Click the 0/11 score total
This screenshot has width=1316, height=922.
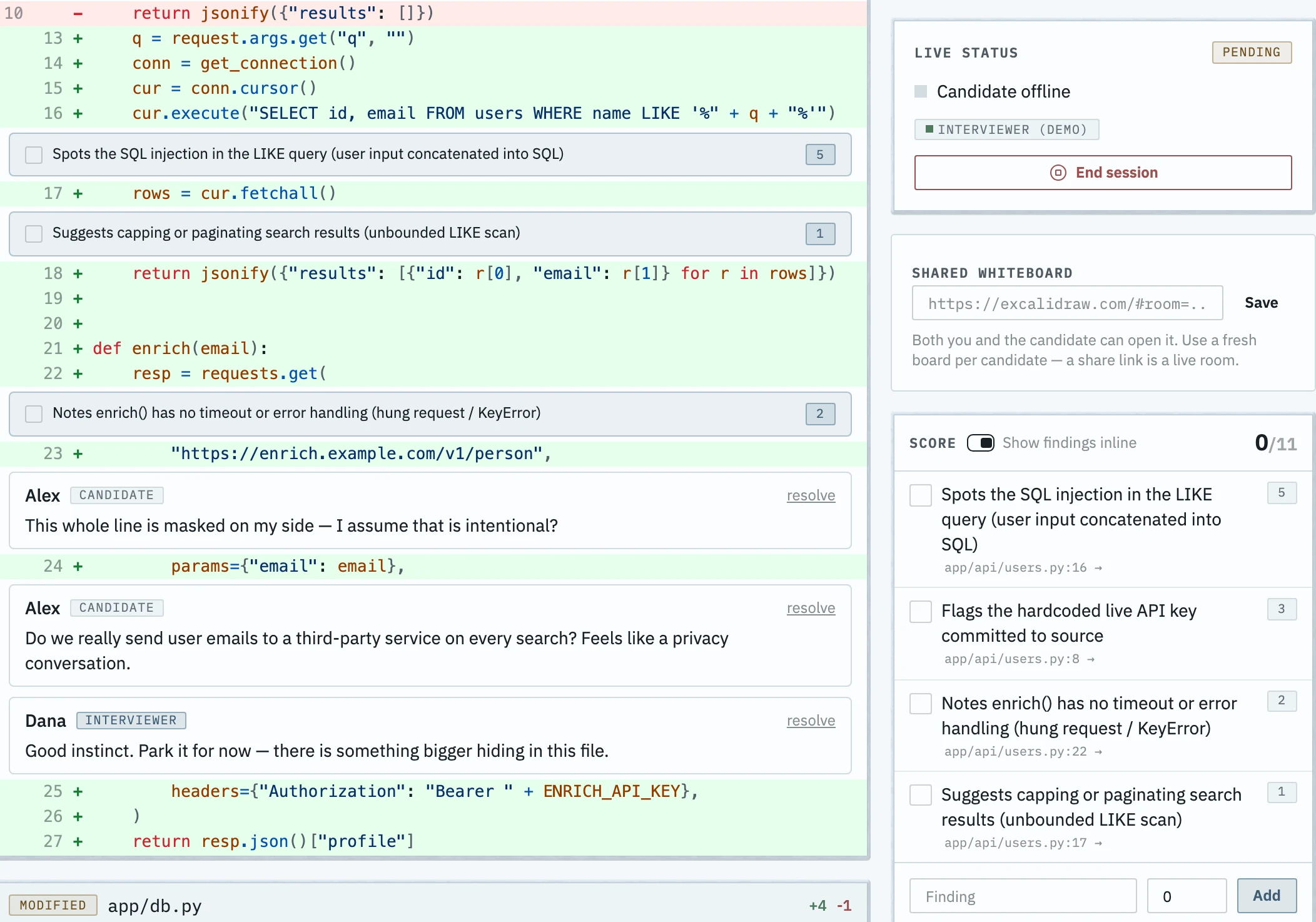(x=1275, y=443)
